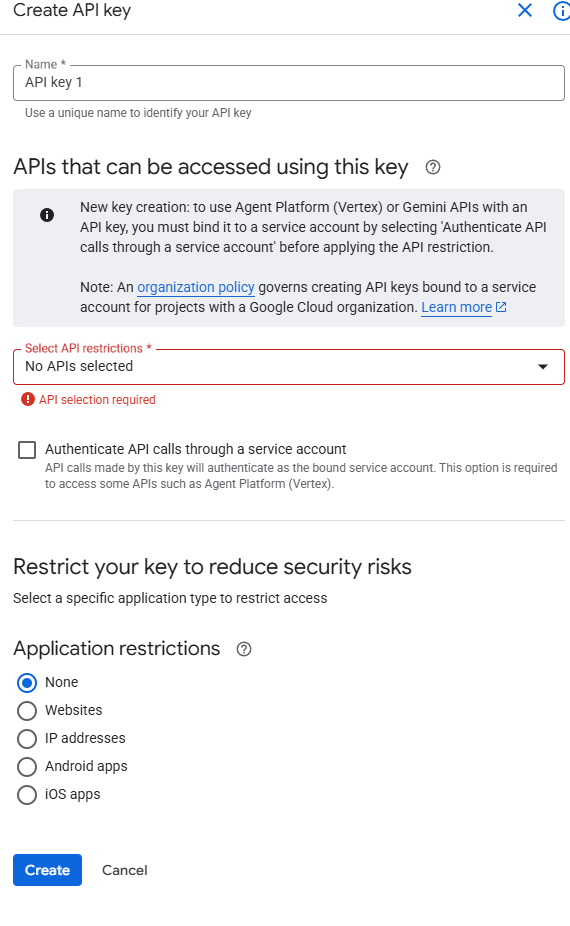Open help icon next to Application restrictions
570x926 pixels.
click(x=244, y=650)
